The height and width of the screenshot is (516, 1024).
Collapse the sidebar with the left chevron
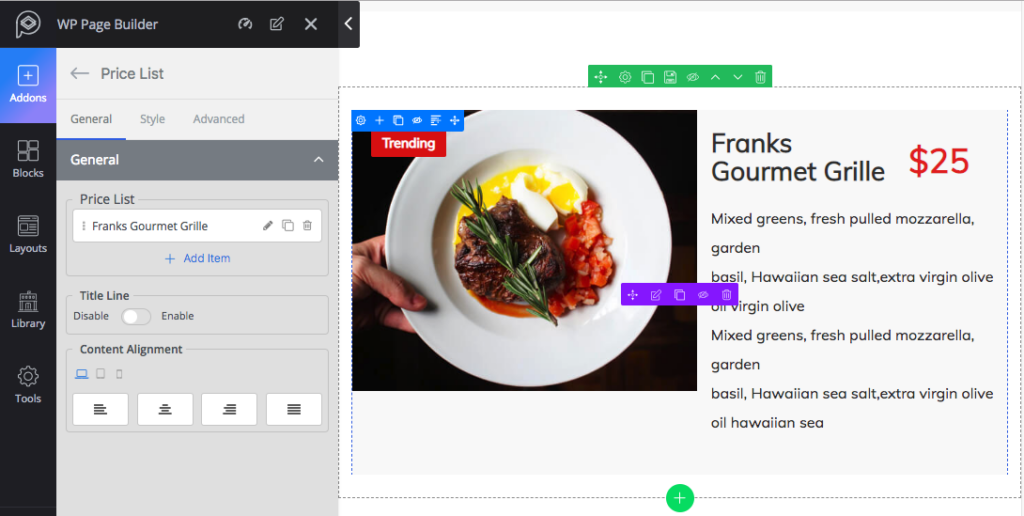pyautogui.click(x=349, y=24)
